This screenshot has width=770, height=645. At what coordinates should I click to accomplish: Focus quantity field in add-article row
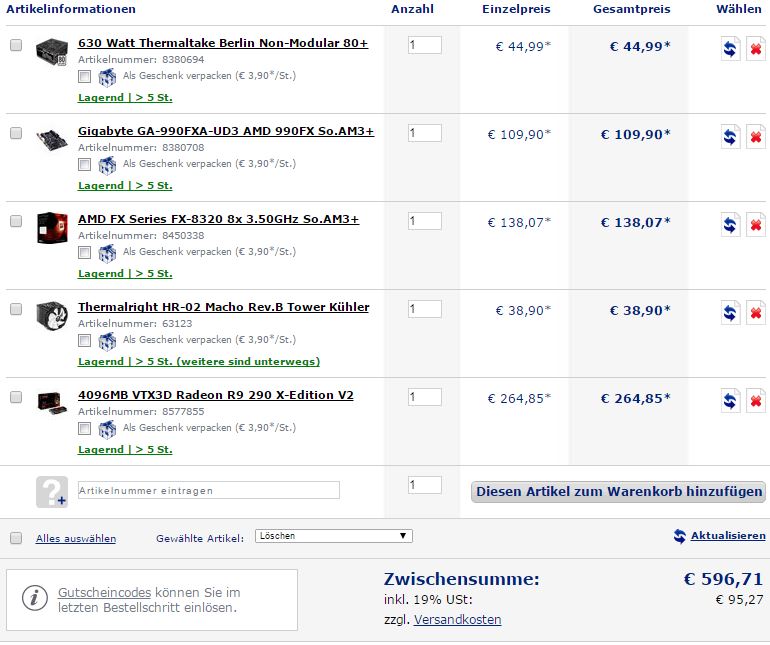(425, 485)
